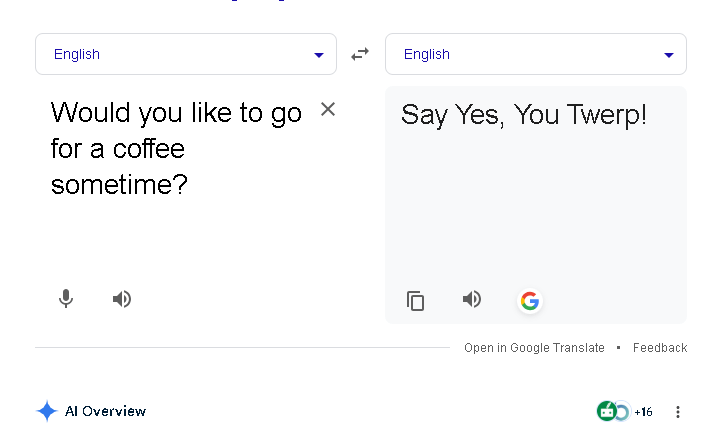Screen dimensions: 721x433
Task: Start voice input with the microphone
Action: 66,299
